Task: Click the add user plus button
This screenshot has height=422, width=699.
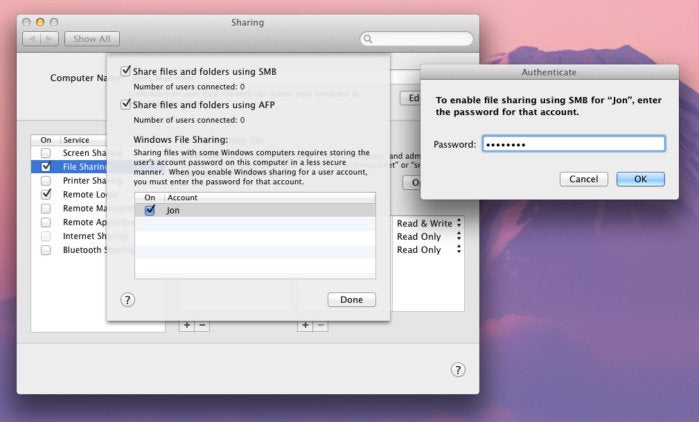Action: [x=305, y=325]
